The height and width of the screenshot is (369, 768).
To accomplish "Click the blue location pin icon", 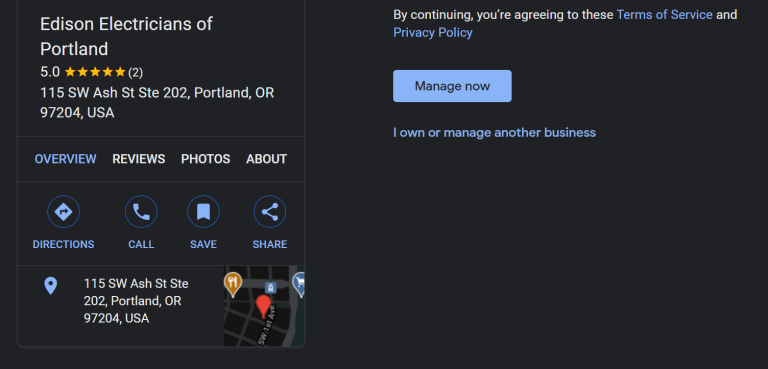I will [x=50, y=286].
